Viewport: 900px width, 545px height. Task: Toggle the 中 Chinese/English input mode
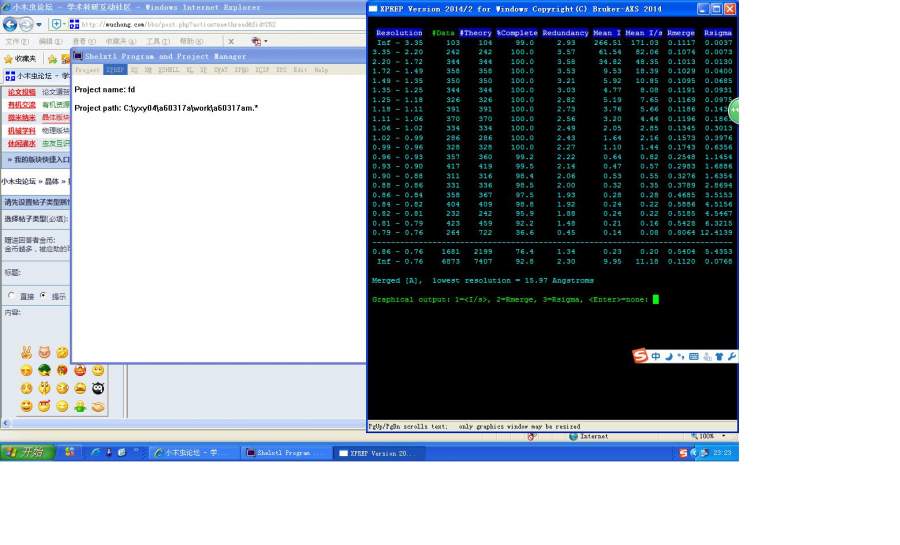(x=655, y=356)
